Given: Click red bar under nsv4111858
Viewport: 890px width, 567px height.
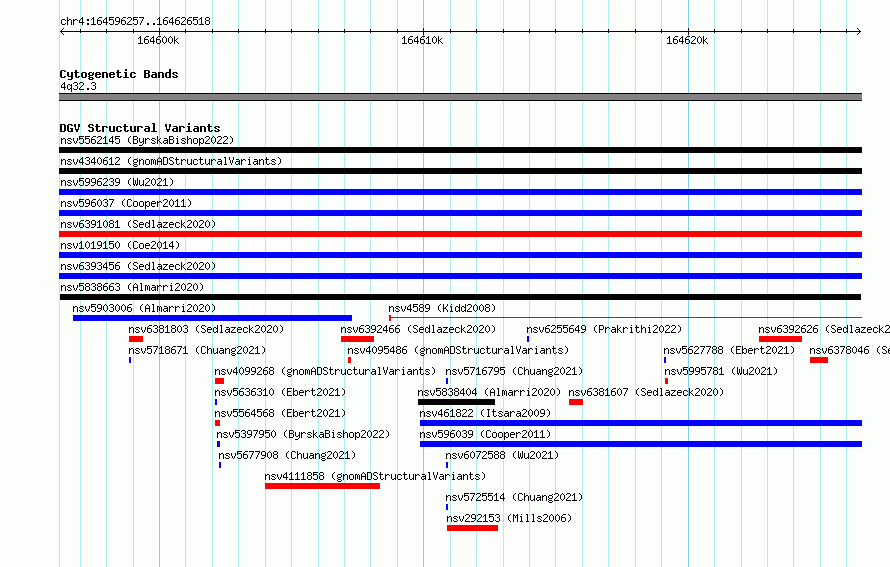Looking at the screenshot, I should point(322,486).
